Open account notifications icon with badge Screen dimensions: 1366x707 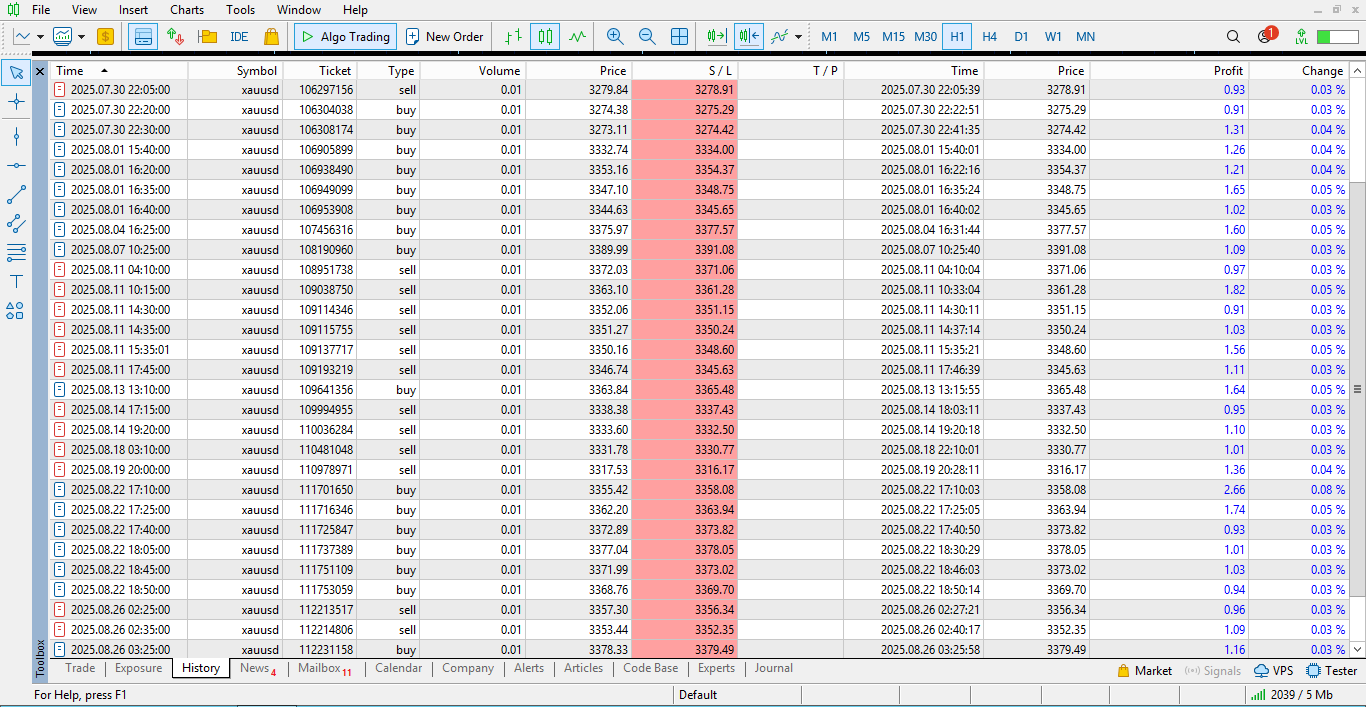[1266, 36]
